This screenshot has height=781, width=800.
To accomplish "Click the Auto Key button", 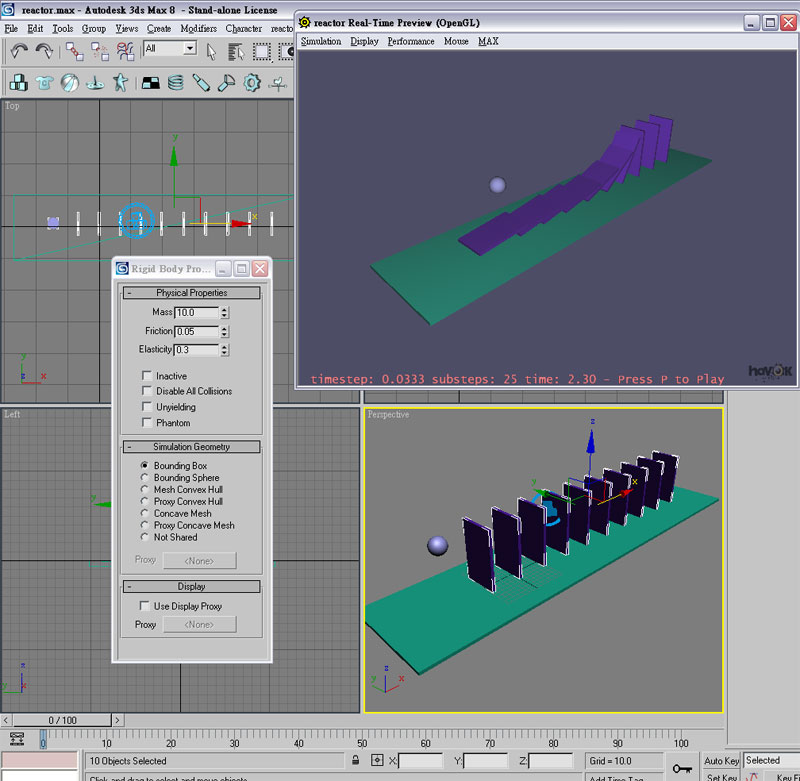I will tap(721, 760).
